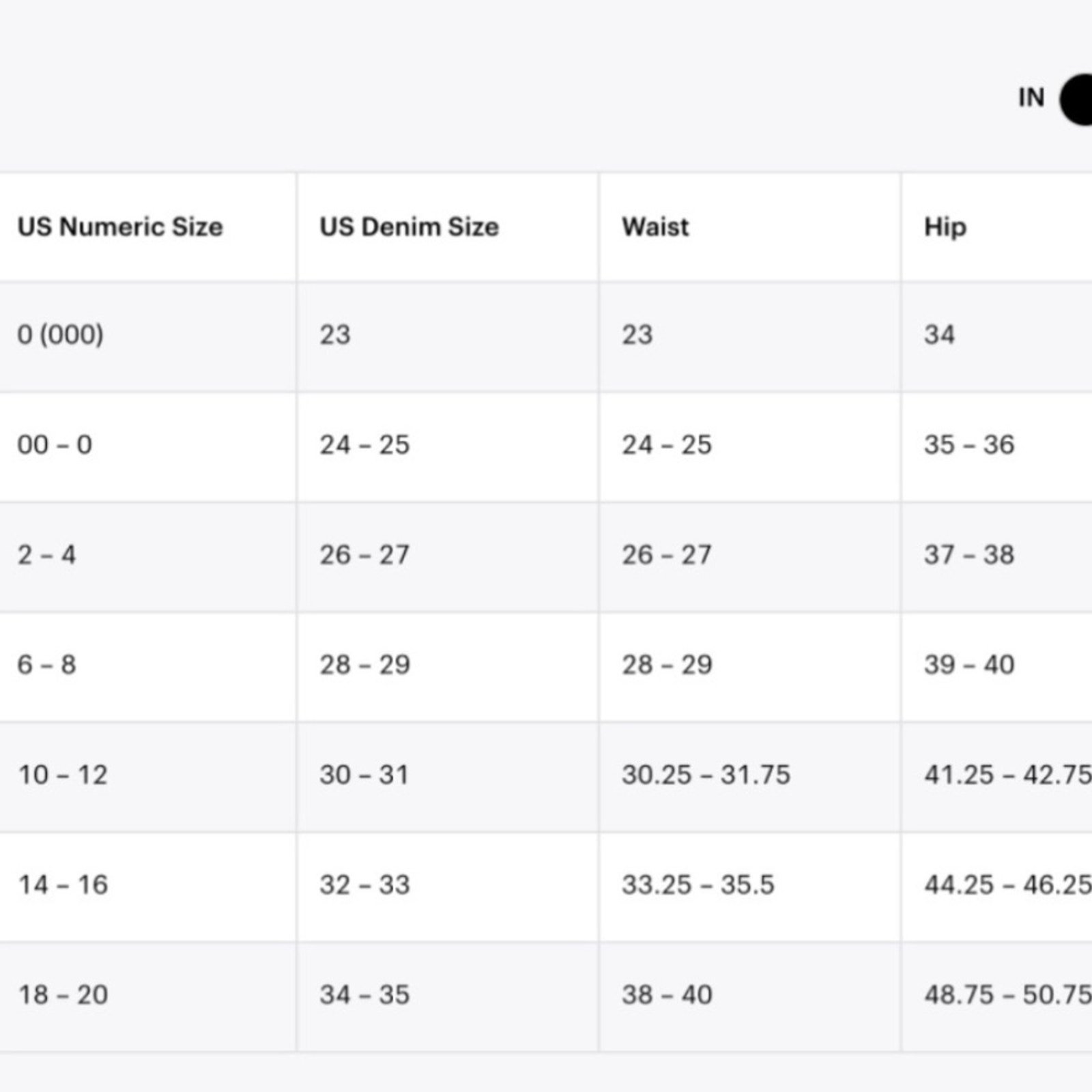Screen dimensions: 1092x1092
Task: Click hip value 35 – 36
Action: click(x=969, y=445)
